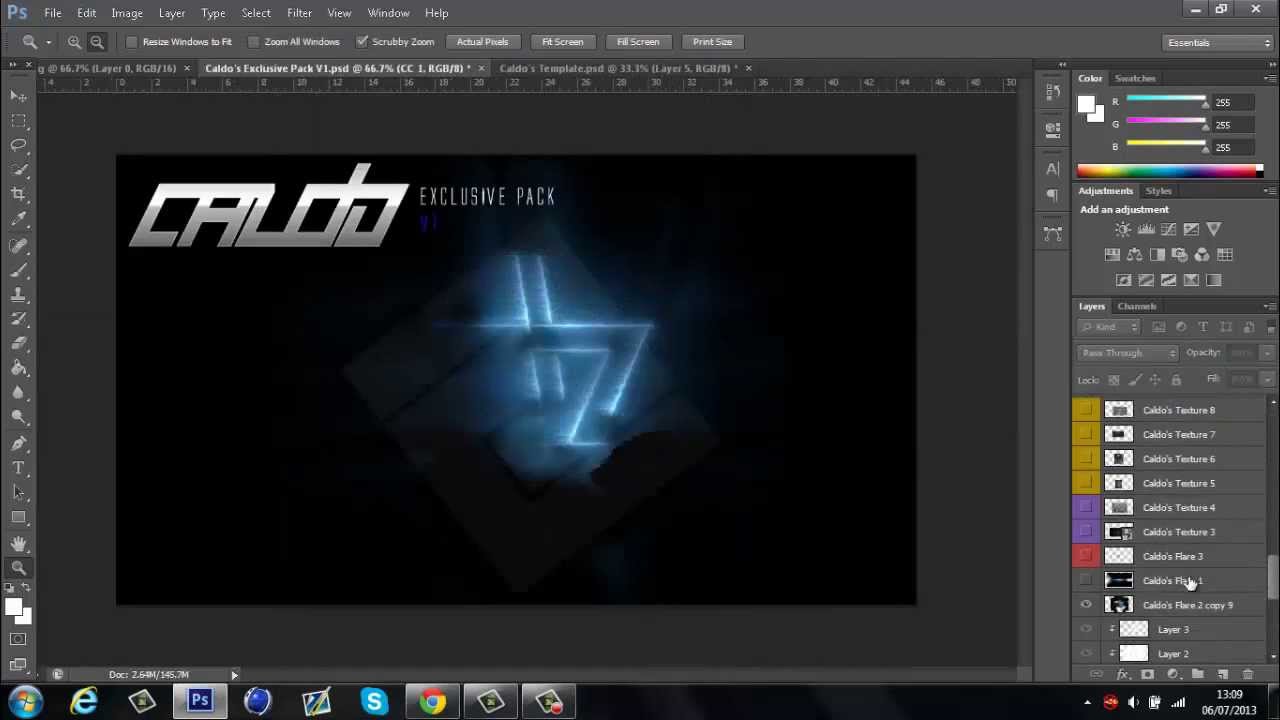Click the Caldo's Texture 6 layer thumbnail
The width and height of the screenshot is (1280, 720).
click(x=1119, y=459)
